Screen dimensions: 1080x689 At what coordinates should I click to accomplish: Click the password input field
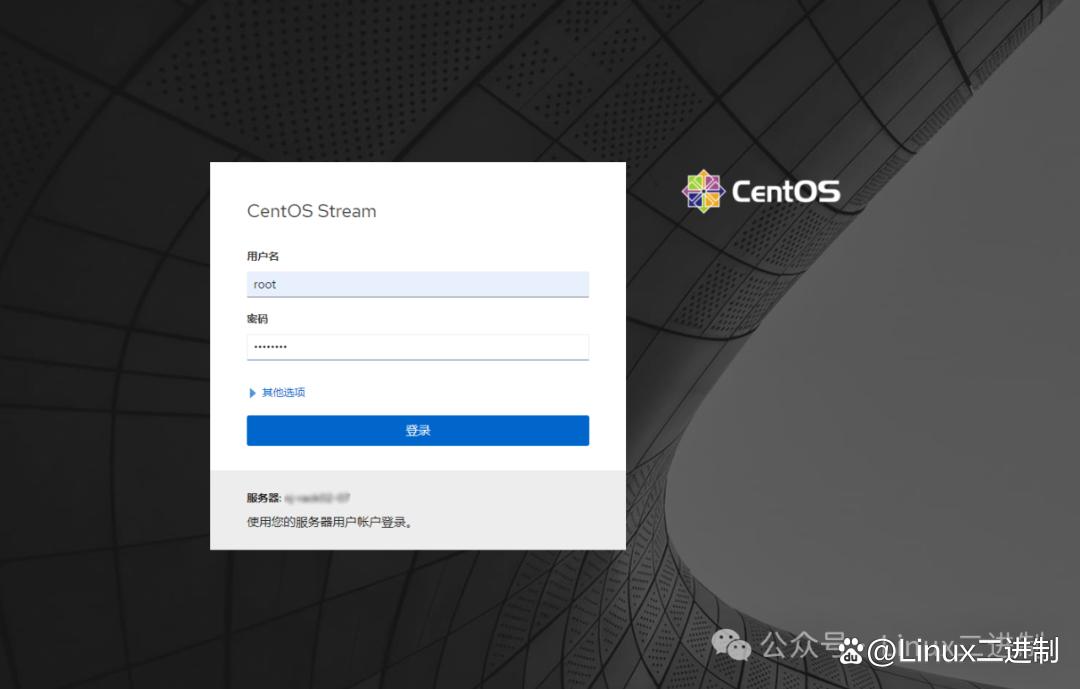[x=417, y=347]
